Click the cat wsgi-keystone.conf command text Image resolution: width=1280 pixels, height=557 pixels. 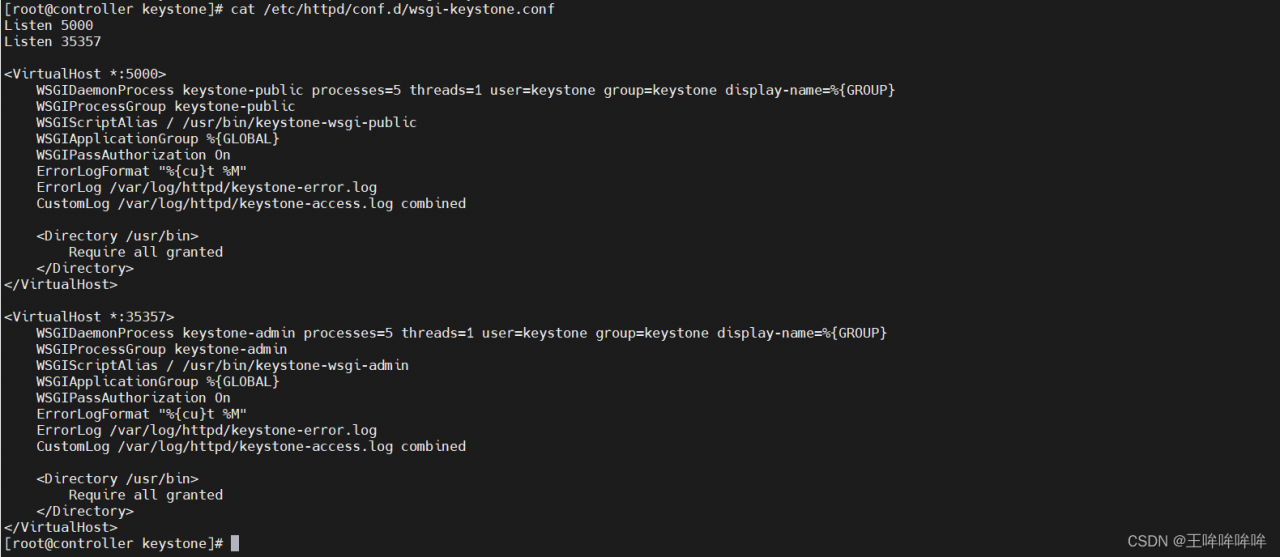pyautogui.click(x=393, y=9)
